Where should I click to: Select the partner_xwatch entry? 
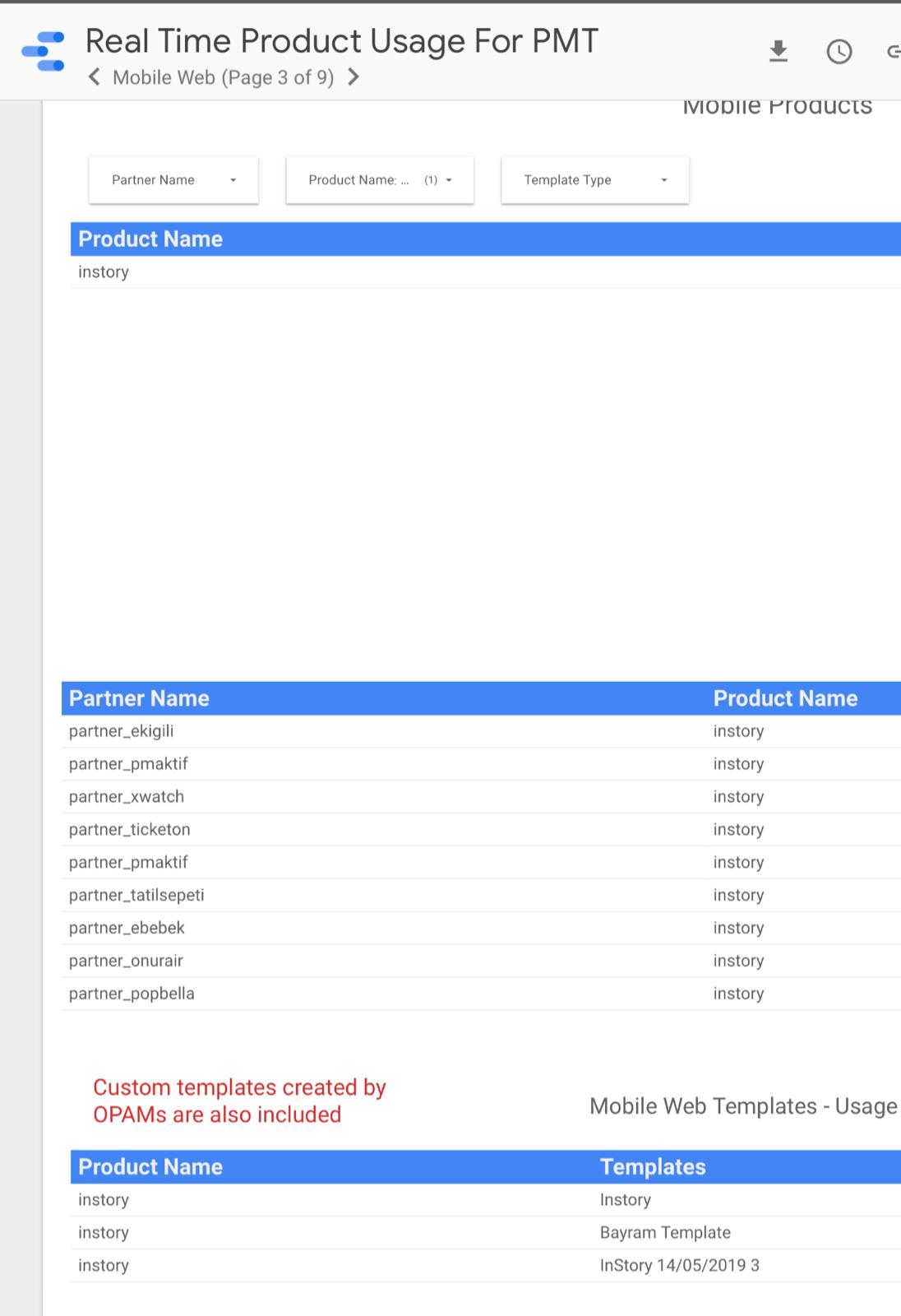point(127,797)
